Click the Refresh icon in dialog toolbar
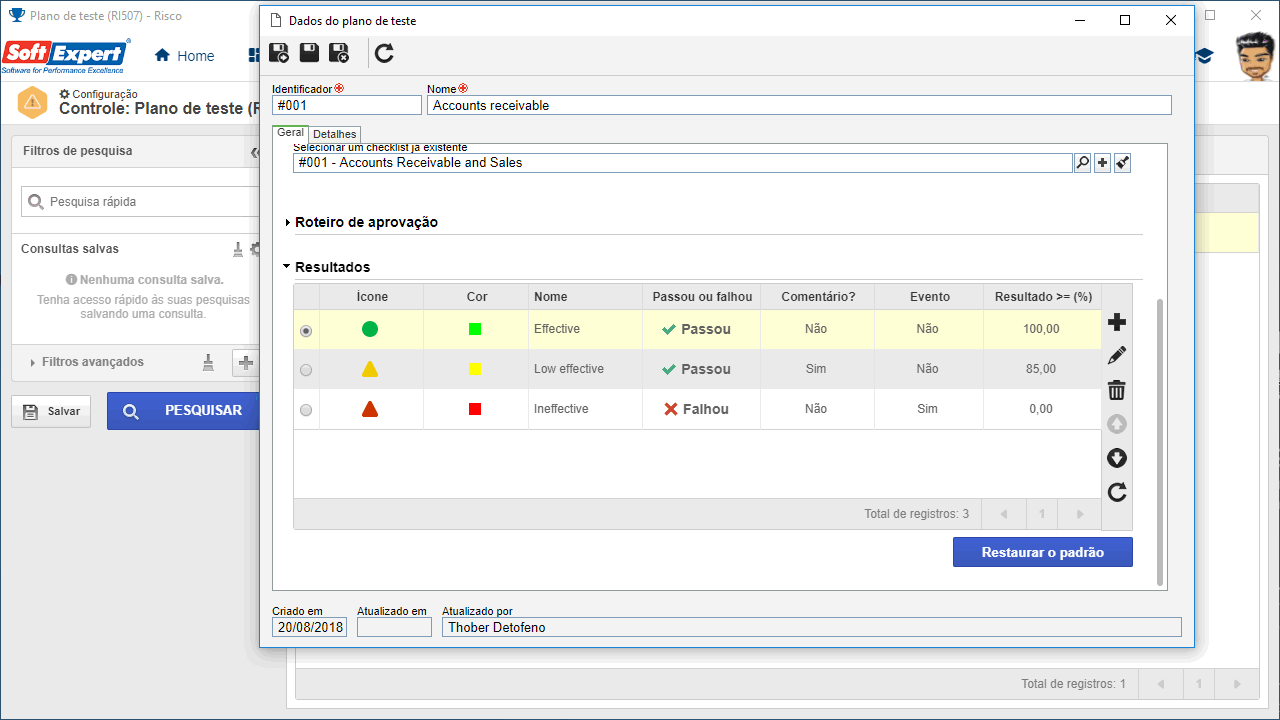This screenshot has width=1280, height=720. (384, 54)
